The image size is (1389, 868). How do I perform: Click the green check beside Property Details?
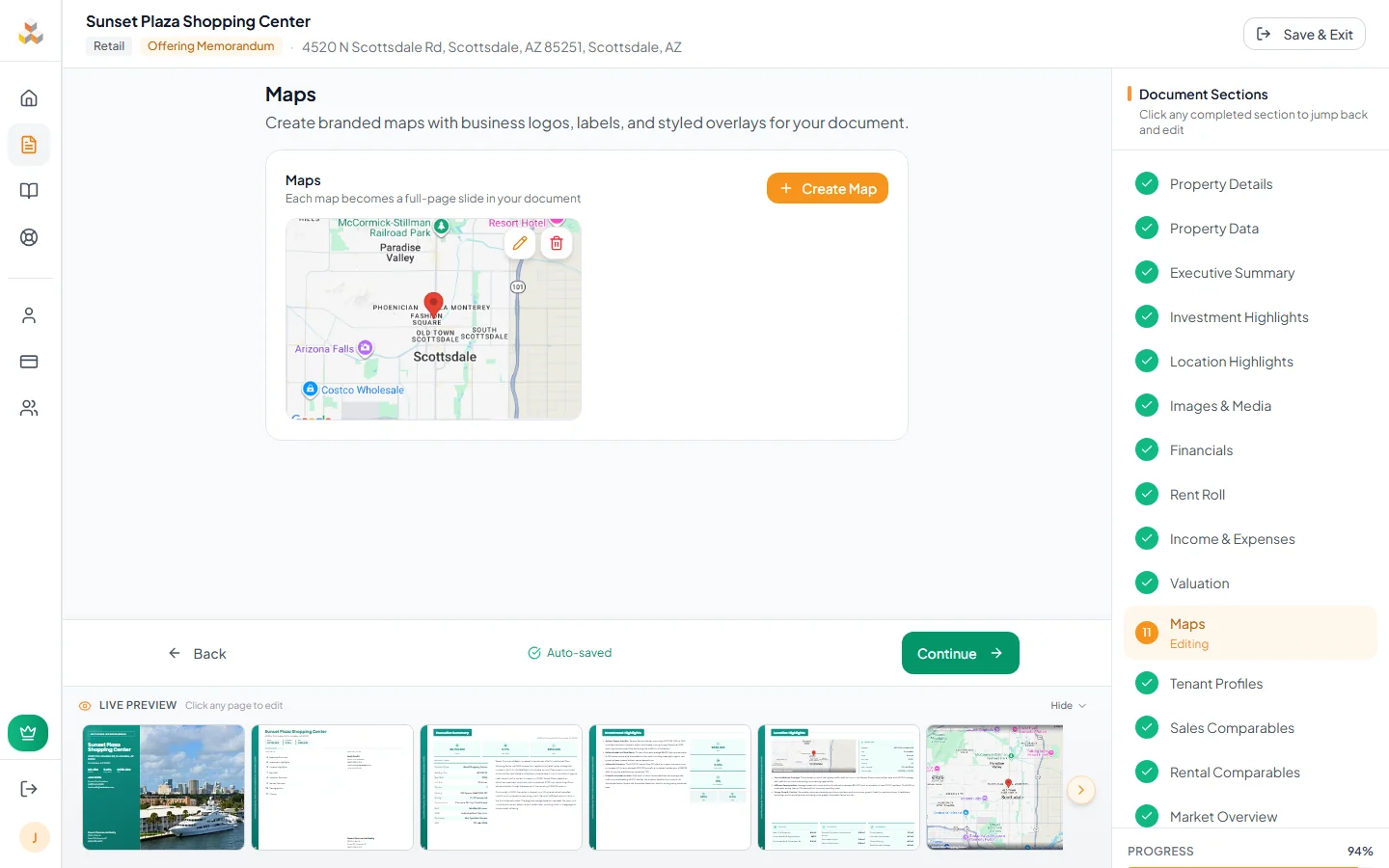click(1147, 183)
